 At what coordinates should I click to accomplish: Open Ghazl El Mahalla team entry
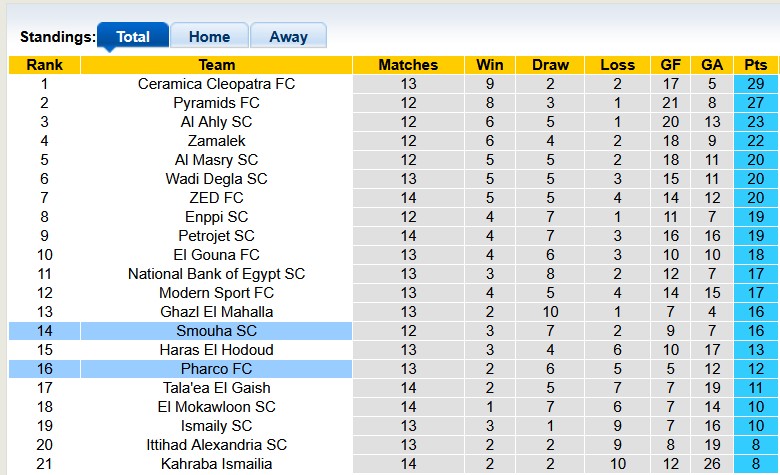[216, 312]
